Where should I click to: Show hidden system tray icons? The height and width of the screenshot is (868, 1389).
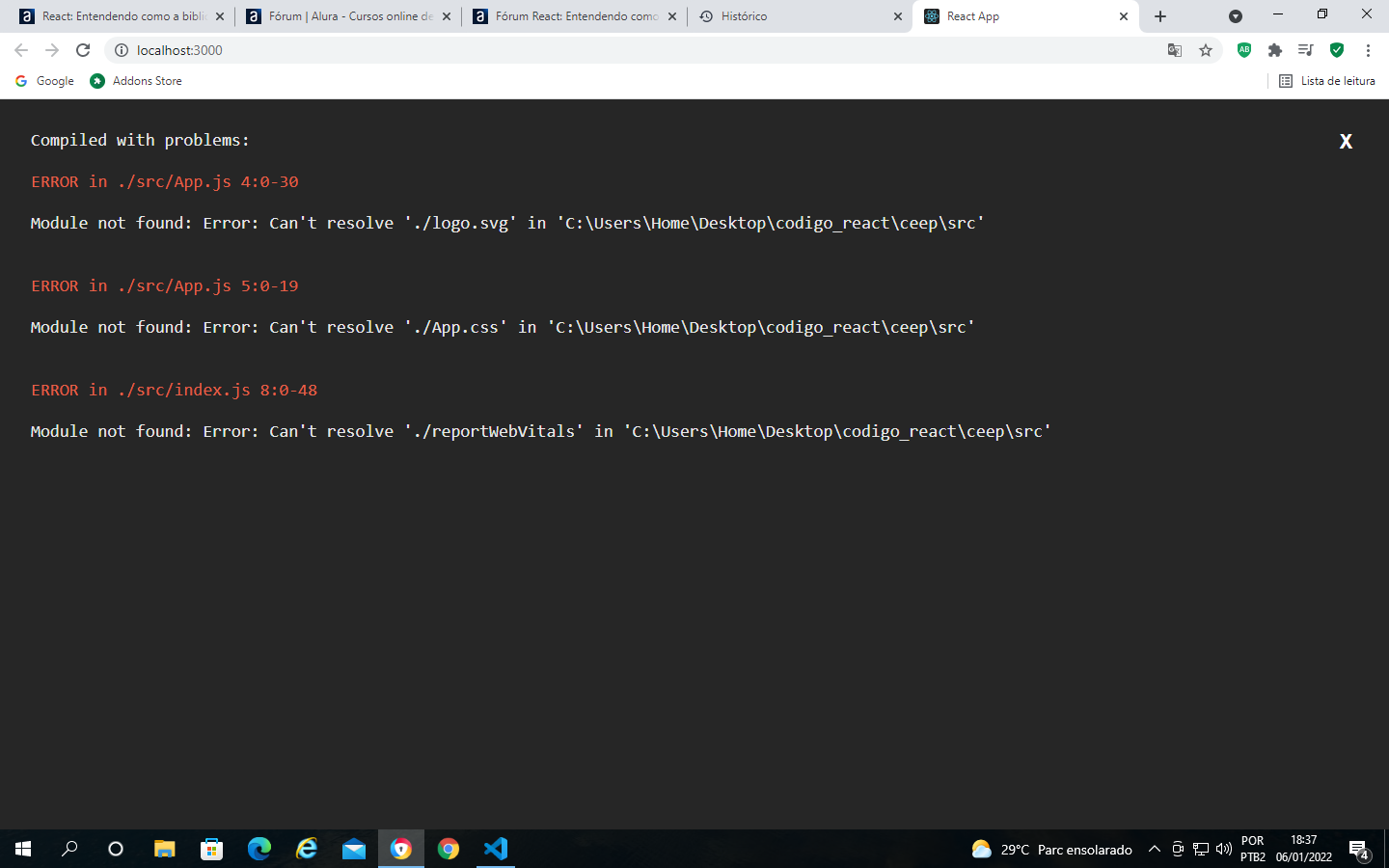tap(1155, 849)
